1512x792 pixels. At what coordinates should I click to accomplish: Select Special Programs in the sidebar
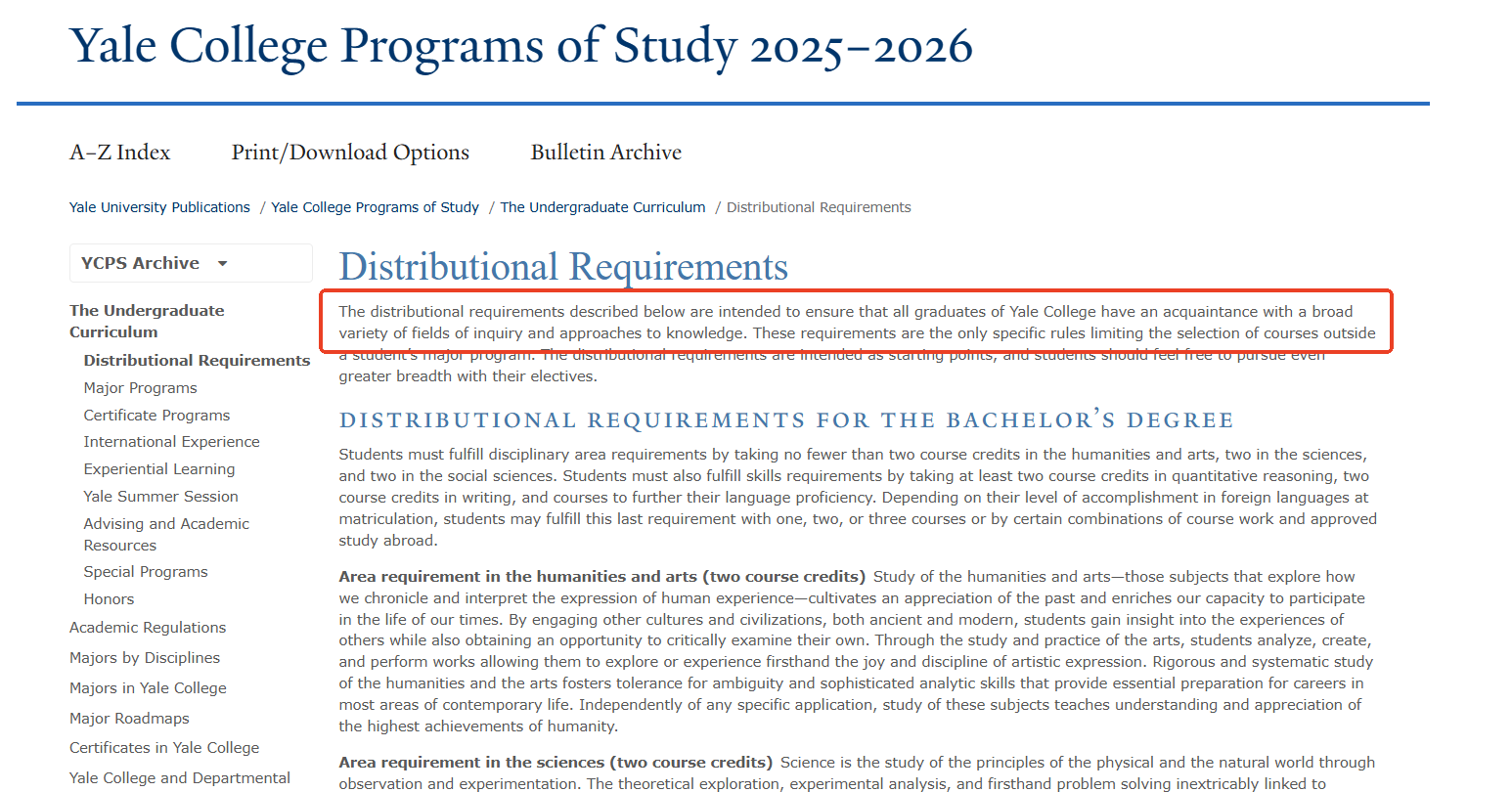(146, 572)
